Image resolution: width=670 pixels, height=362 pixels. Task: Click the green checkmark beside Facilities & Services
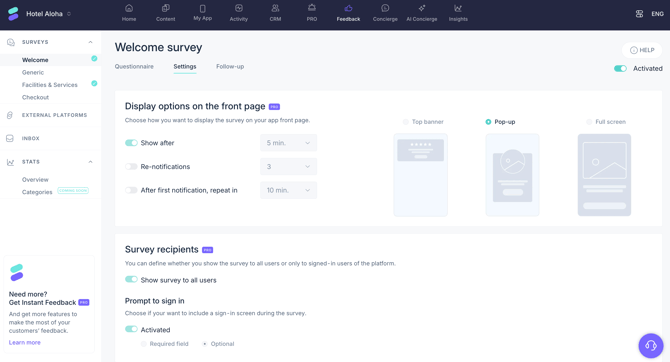tap(94, 83)
